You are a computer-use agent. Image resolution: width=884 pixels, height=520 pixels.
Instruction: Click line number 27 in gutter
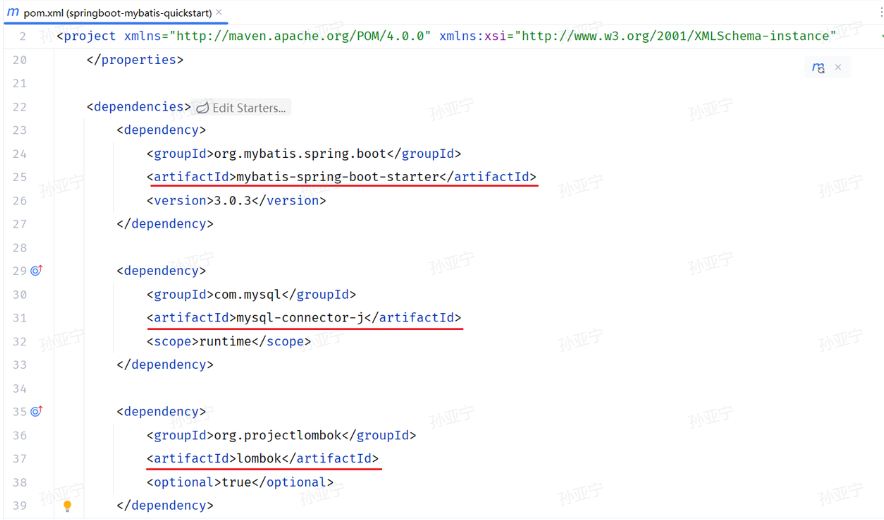coord(20,224)
